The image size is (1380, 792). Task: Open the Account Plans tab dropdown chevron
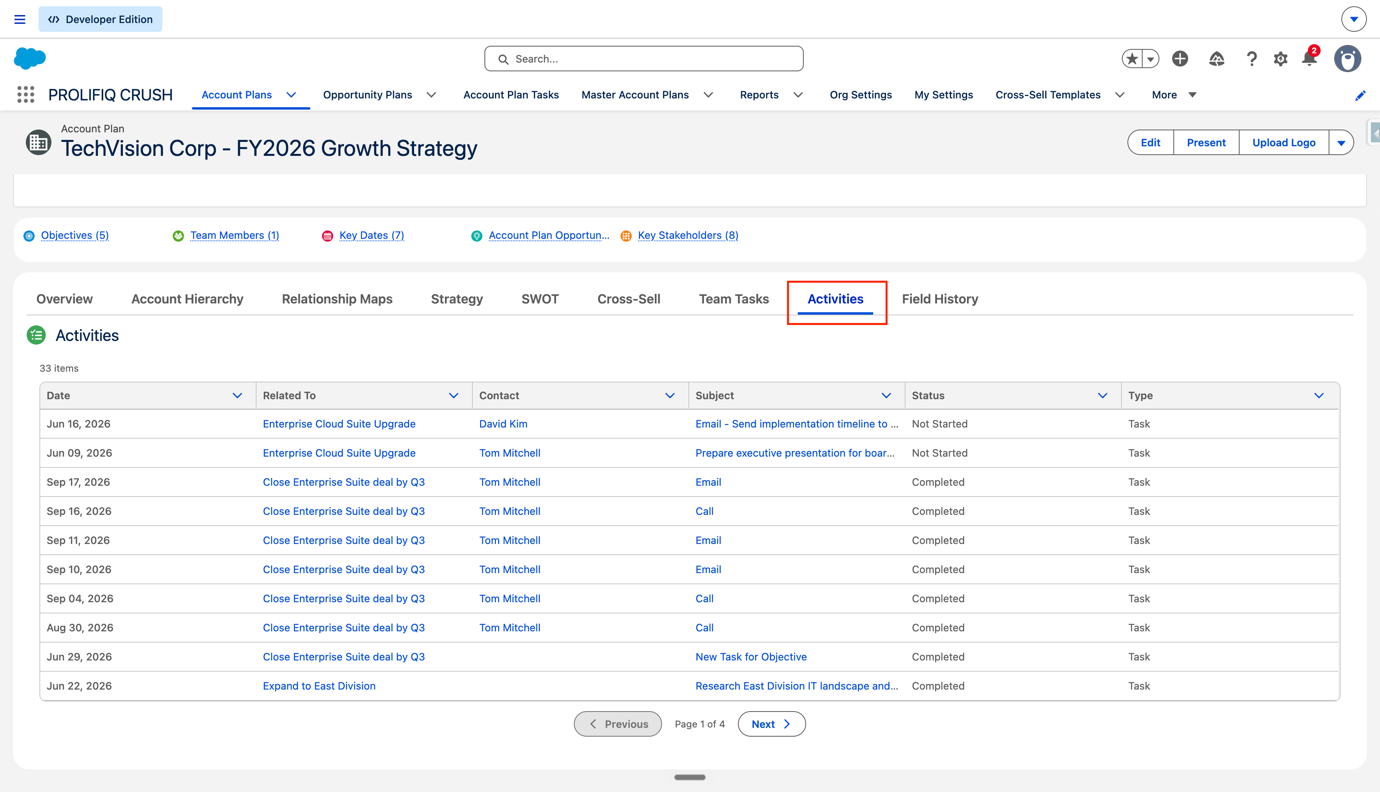pyautogui.click(x=291, y=95)
